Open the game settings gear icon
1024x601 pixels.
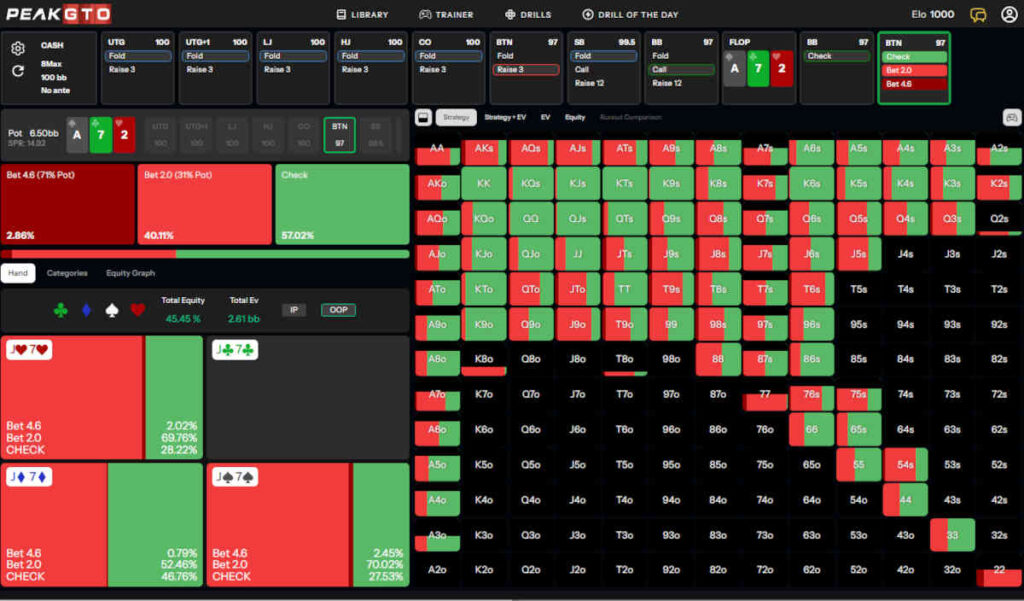[18, 49]
